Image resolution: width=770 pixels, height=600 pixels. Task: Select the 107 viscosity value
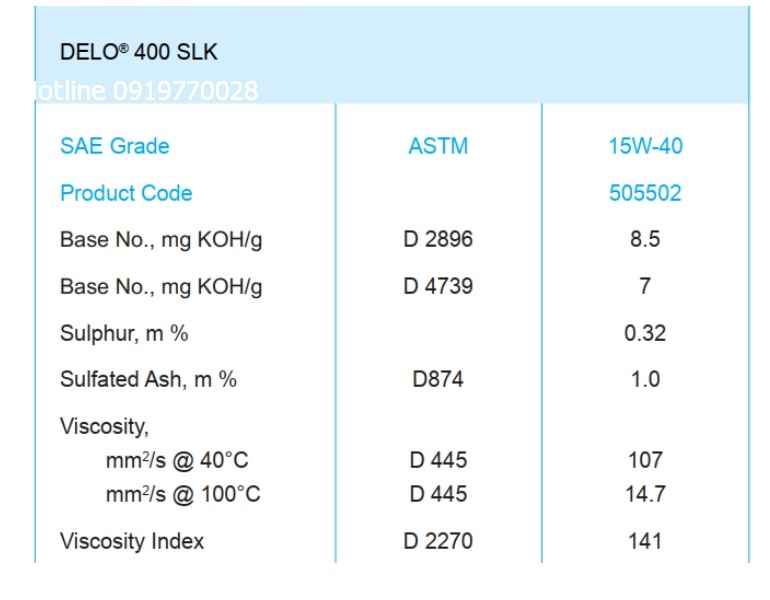tap(645, 461)
